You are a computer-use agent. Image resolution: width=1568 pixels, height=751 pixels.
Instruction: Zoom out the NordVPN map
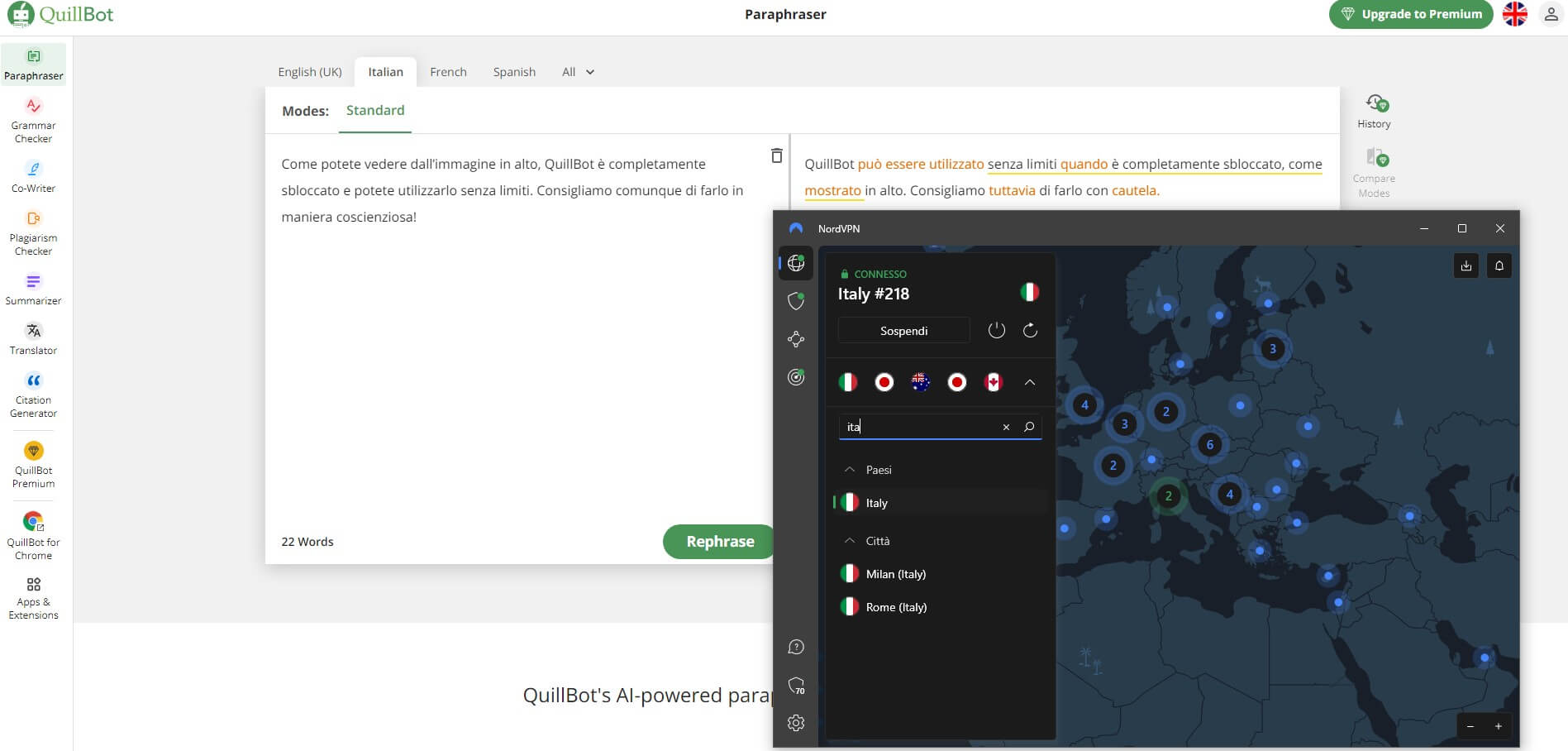pyautogui.click(x=1470, y=726)
